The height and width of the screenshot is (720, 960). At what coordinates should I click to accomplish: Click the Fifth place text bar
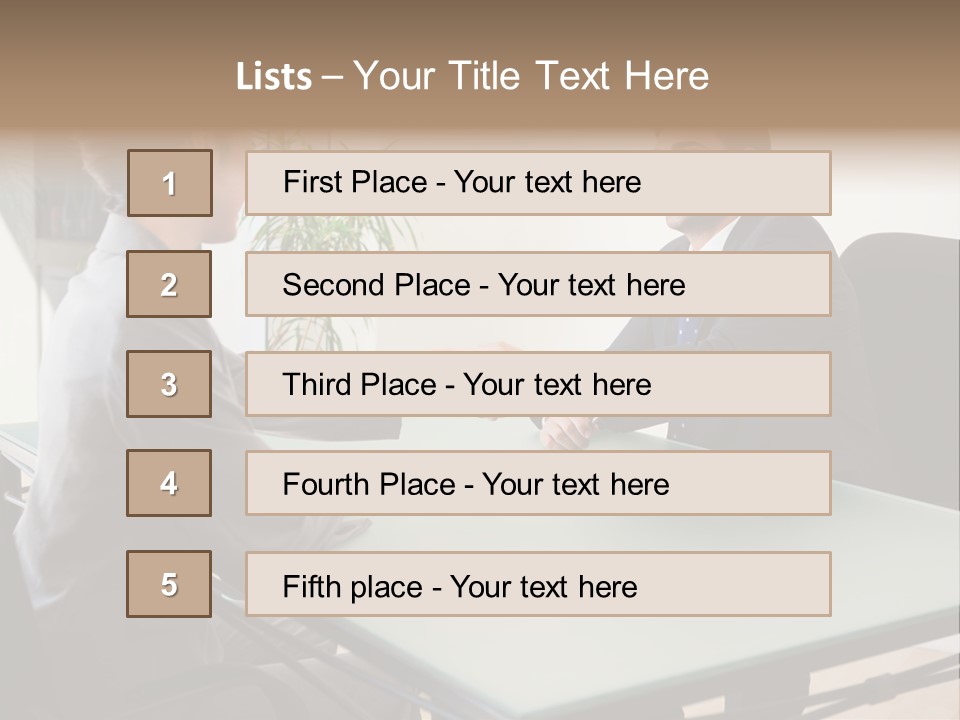(538, 584)
